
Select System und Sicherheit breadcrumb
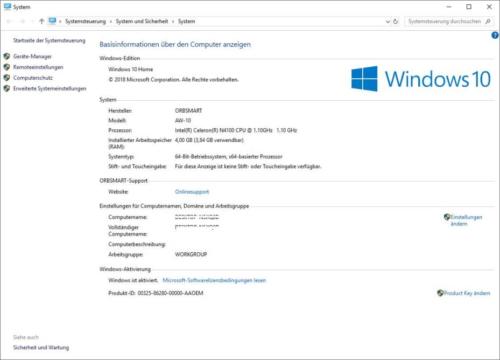coord(142,21)
